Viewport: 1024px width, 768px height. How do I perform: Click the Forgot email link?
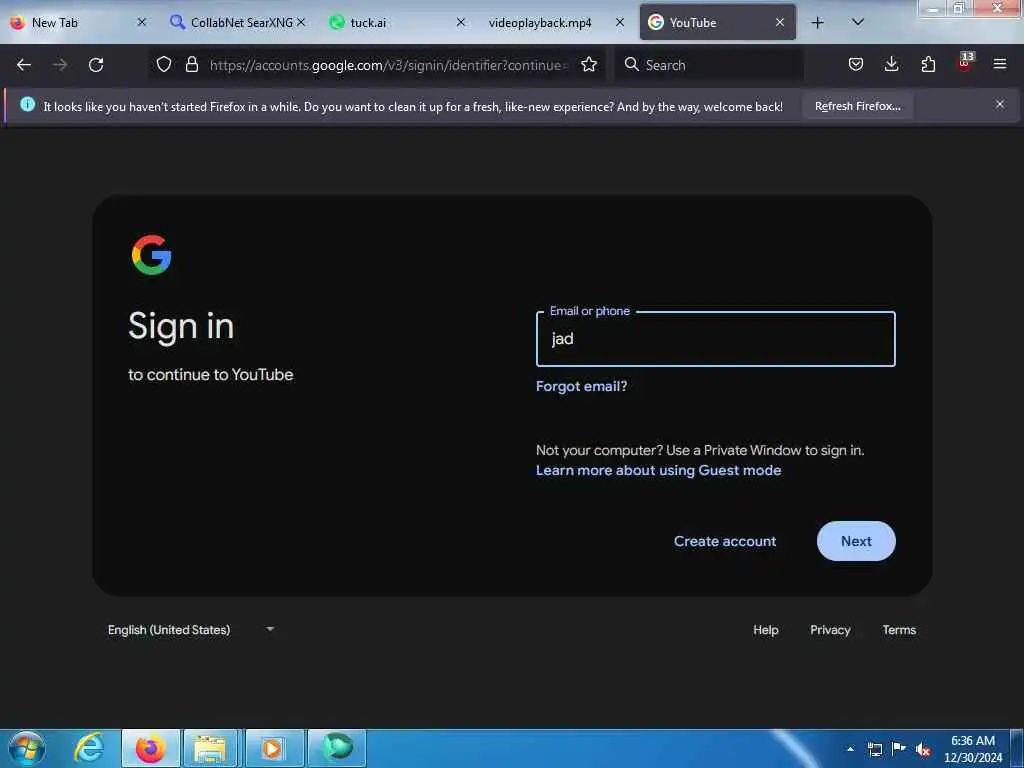(x=581, y=386)
